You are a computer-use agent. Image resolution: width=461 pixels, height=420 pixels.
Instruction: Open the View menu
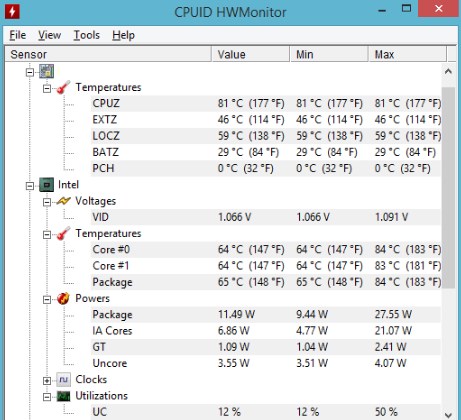point(49,35)
